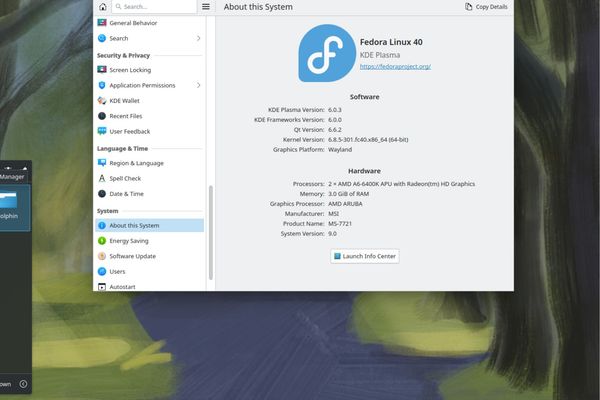Click the Autostart icon

pos(102,287)
